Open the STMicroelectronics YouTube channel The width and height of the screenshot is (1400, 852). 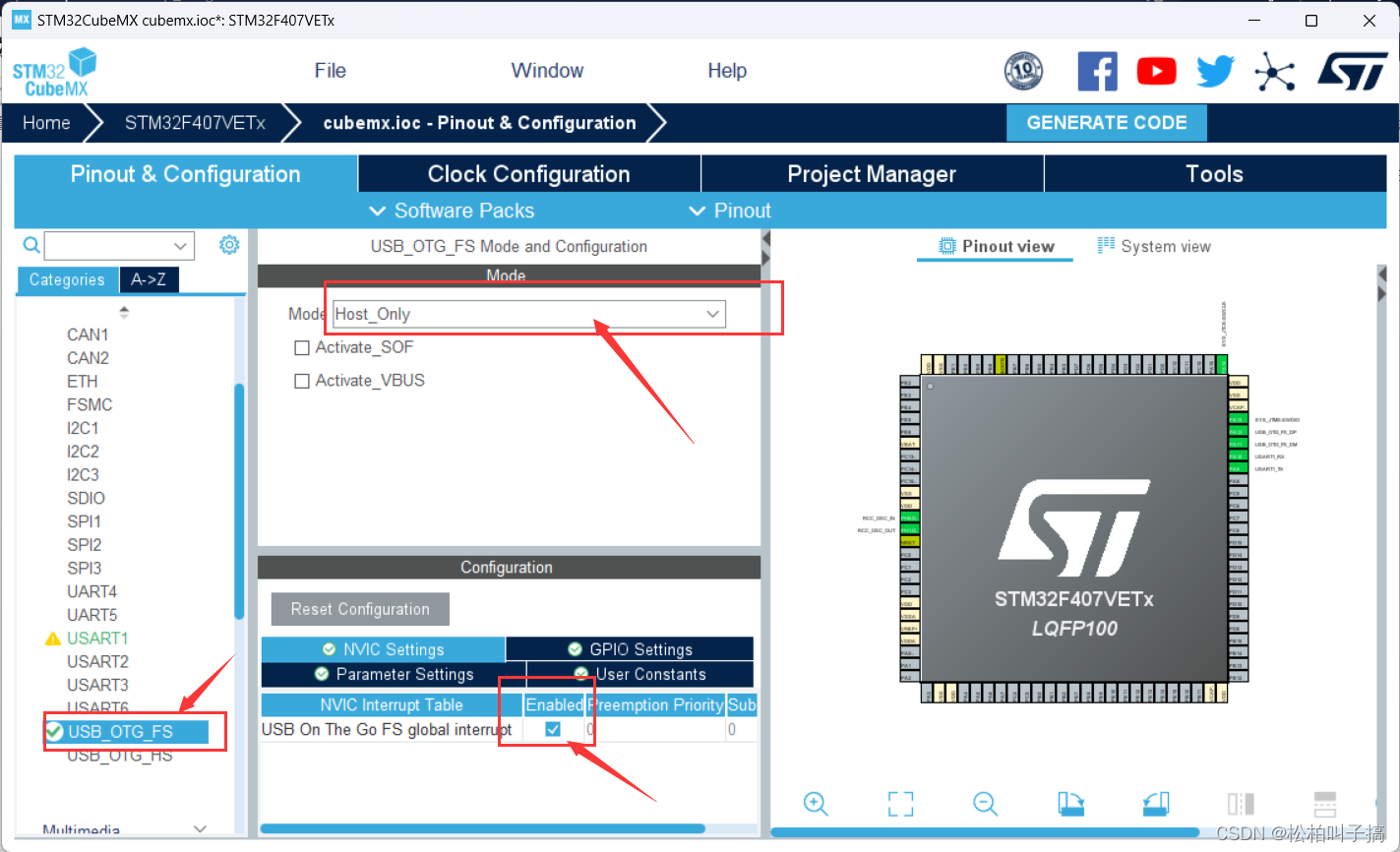1156,70
